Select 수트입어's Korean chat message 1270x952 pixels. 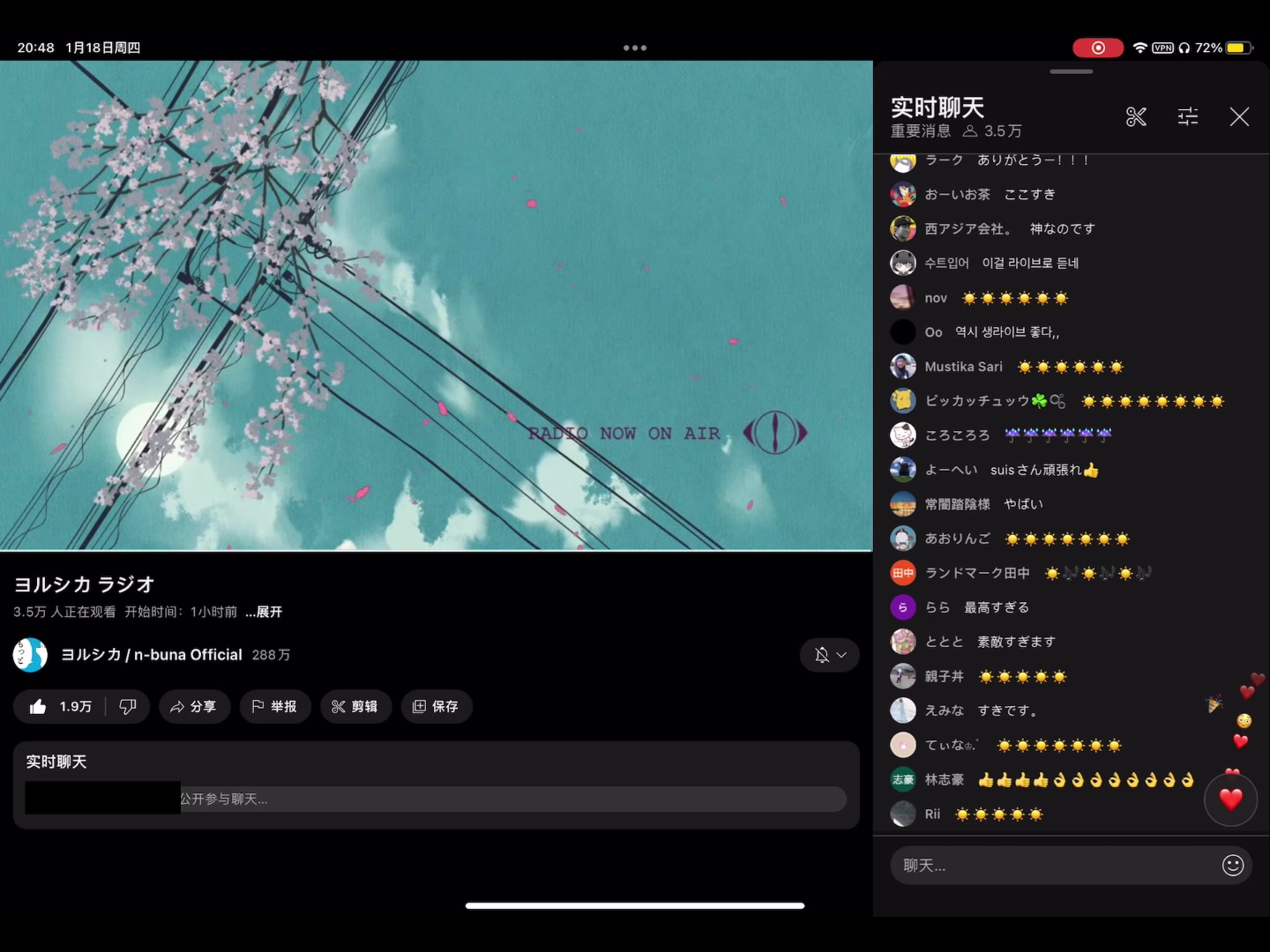(x=1030, y=263)
